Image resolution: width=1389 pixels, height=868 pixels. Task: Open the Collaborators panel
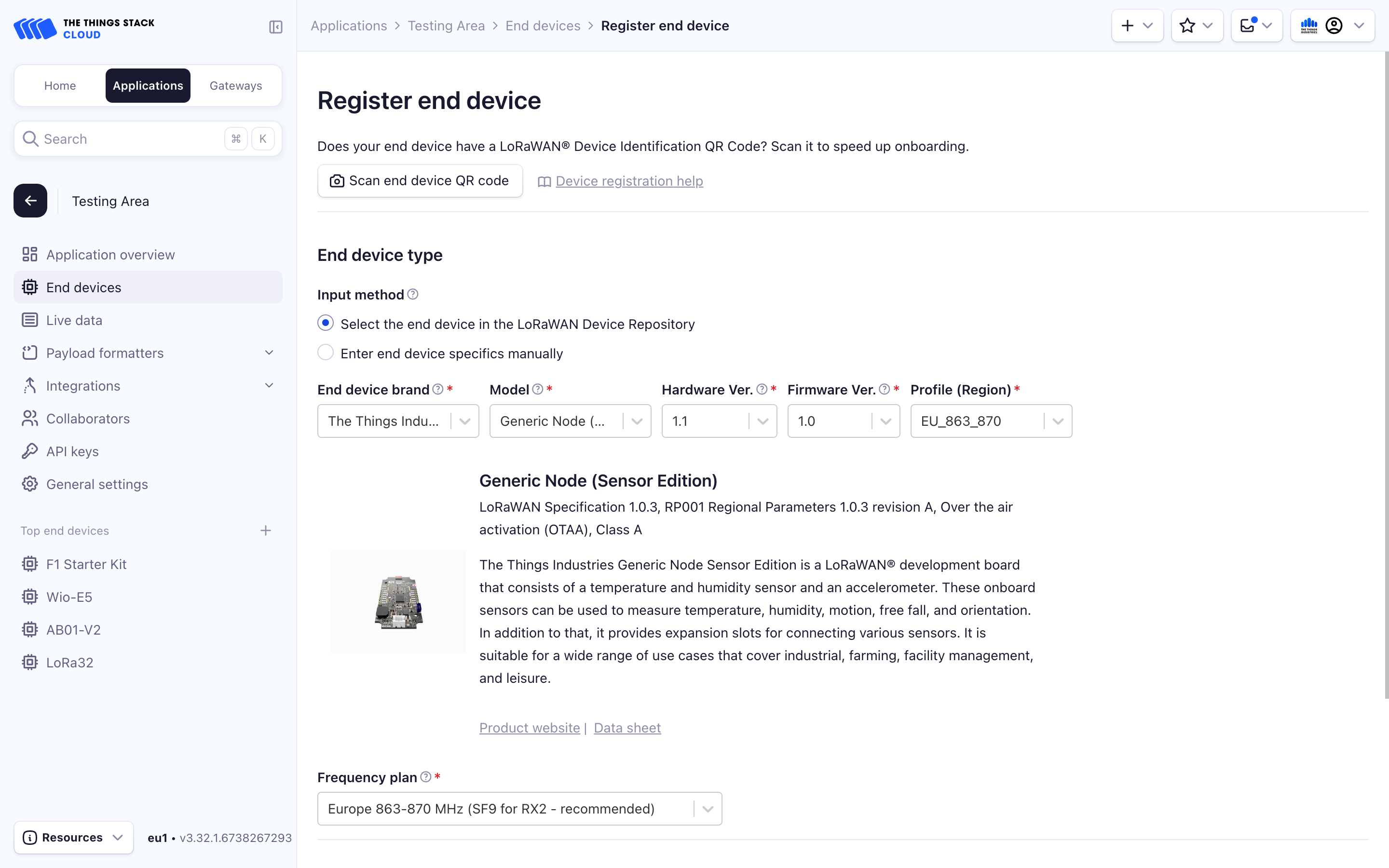(88, 418)
